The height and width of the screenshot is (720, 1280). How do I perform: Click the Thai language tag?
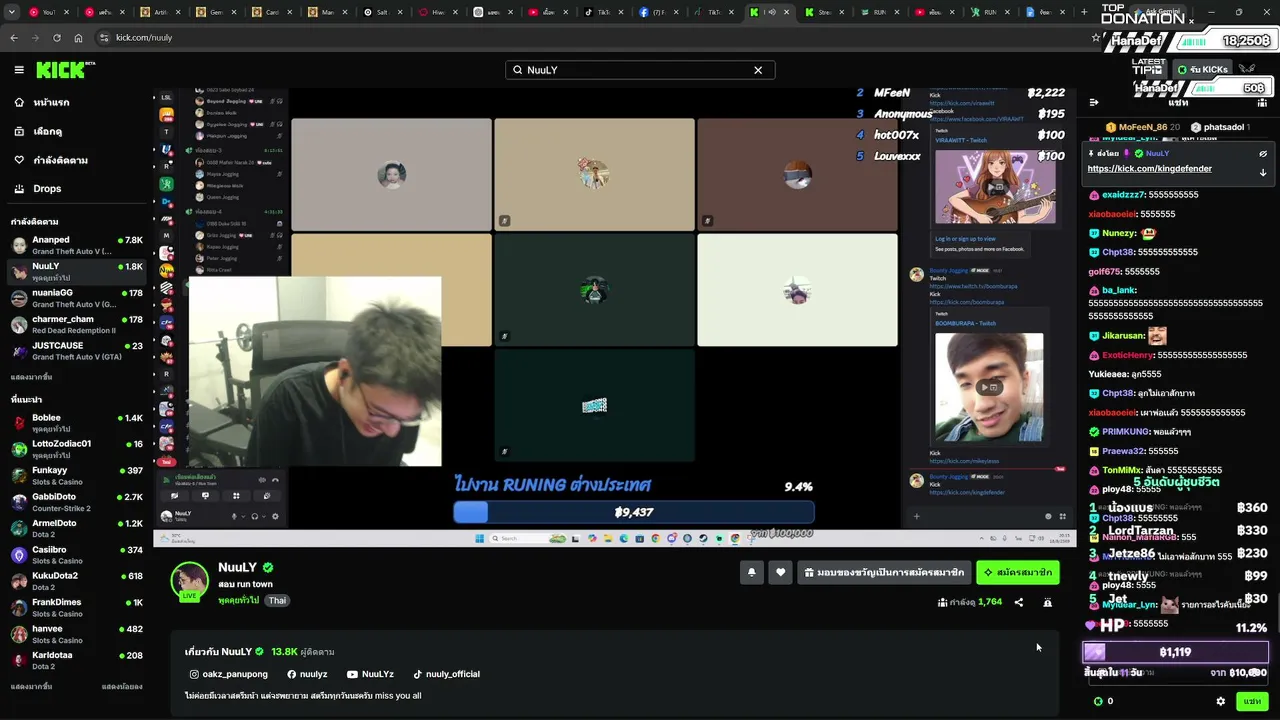pos(277,600)
